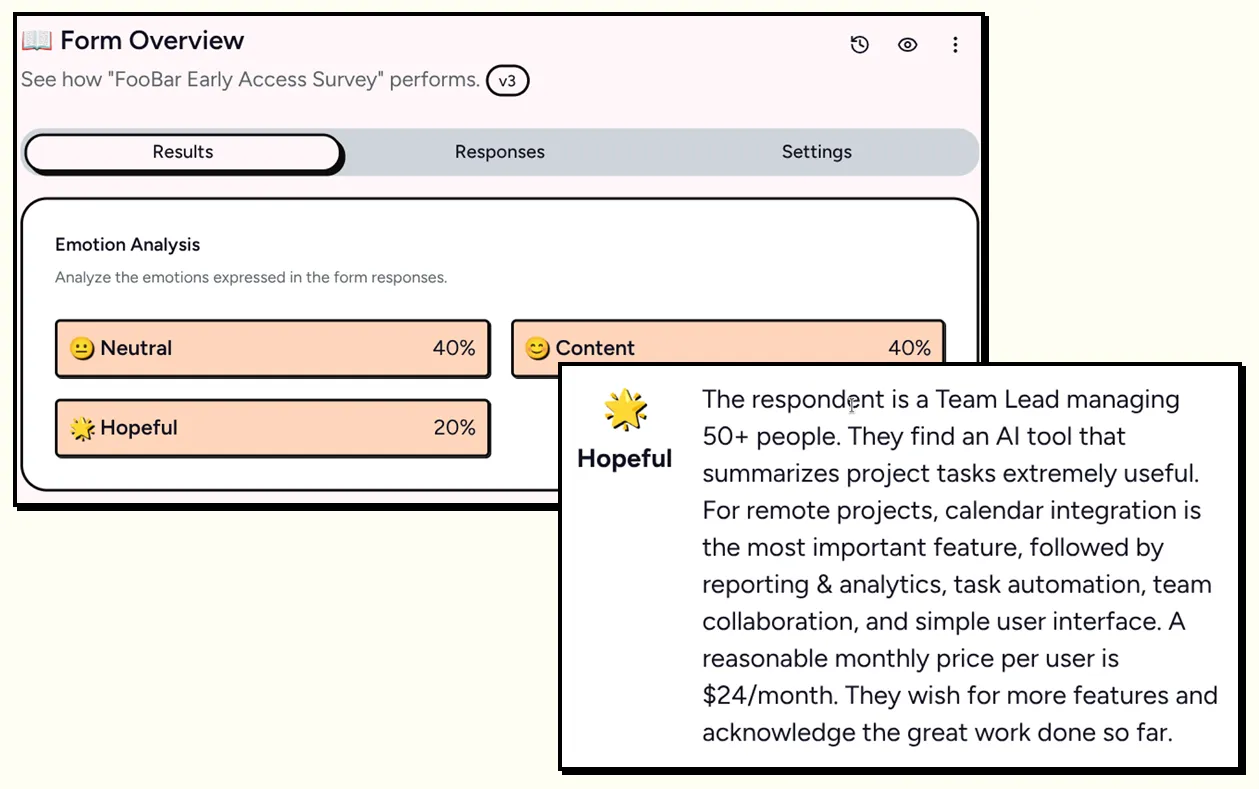This screenshot has height=789, width=1259.
Task: Open the Settings tab
Action: click(816, 152)
